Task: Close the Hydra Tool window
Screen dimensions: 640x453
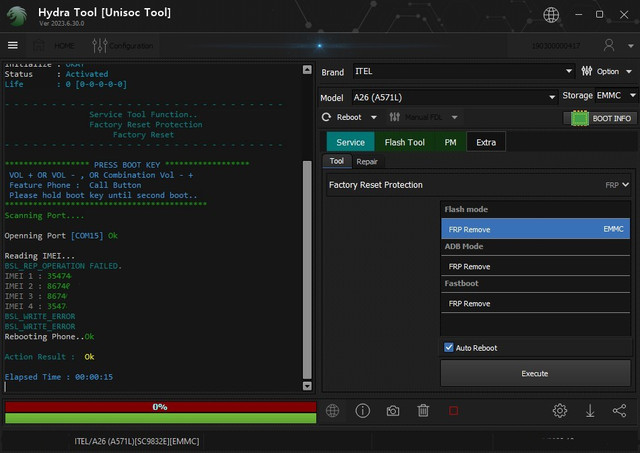Action: pos(624,15)
